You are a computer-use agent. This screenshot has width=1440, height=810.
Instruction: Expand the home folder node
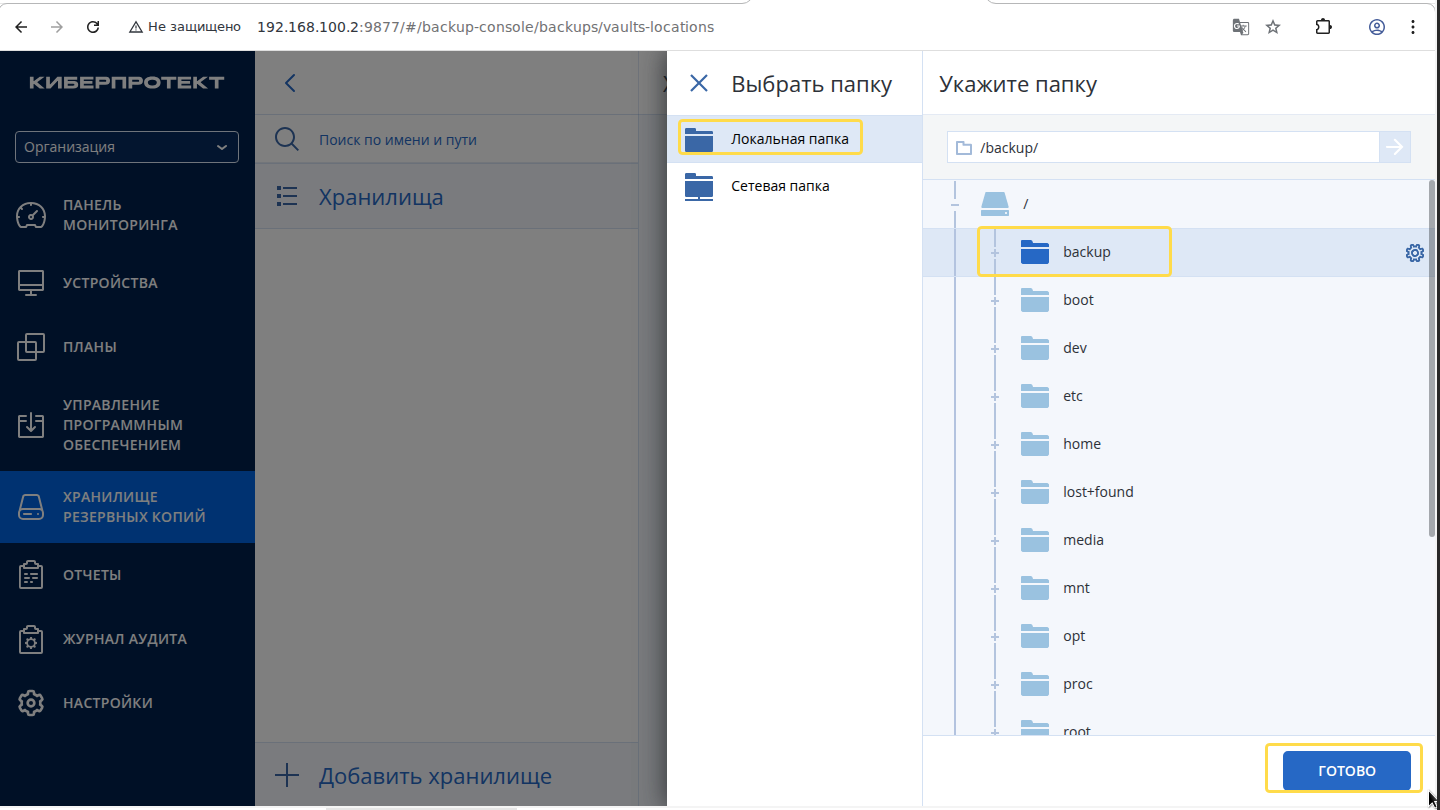tap(995, 444)
